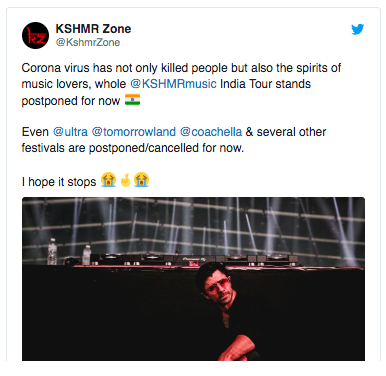
Task: Open the KSHMR Zone display name
Action: pos(93,29)
